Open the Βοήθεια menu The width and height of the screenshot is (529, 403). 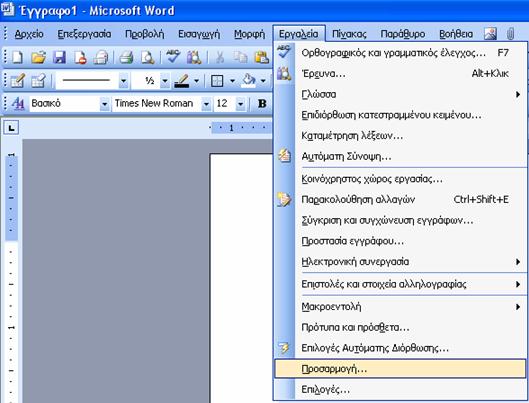[x=456, y=34]
